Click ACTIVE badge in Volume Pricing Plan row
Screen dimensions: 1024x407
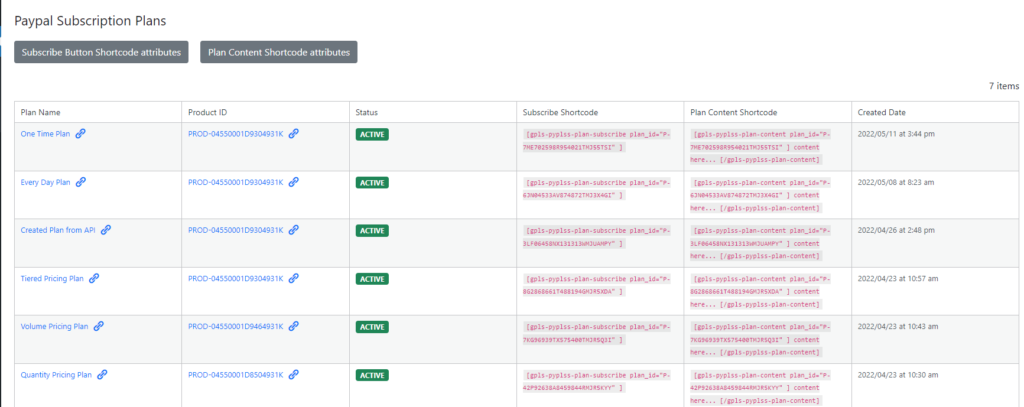(x=372, y=327)
